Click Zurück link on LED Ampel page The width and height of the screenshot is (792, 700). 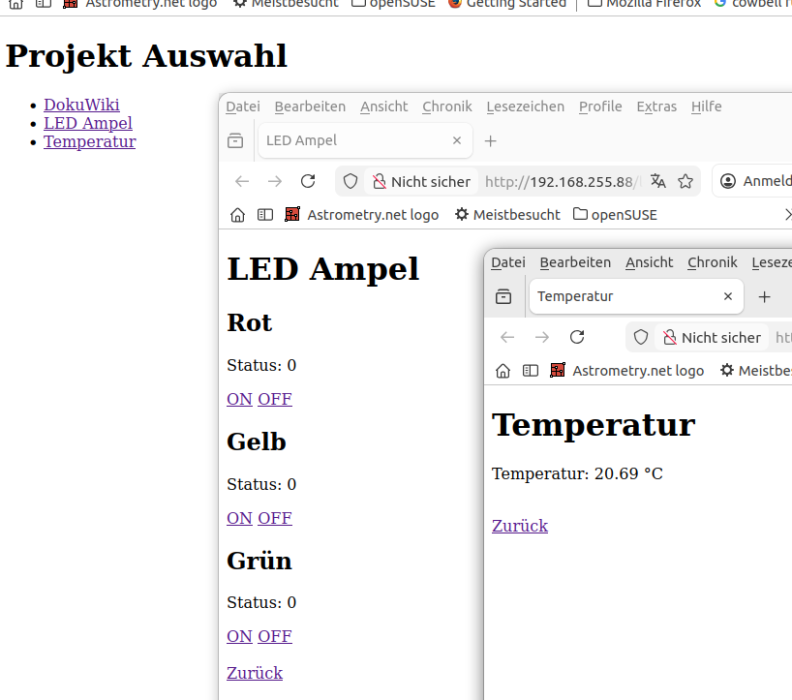point(255,673)
